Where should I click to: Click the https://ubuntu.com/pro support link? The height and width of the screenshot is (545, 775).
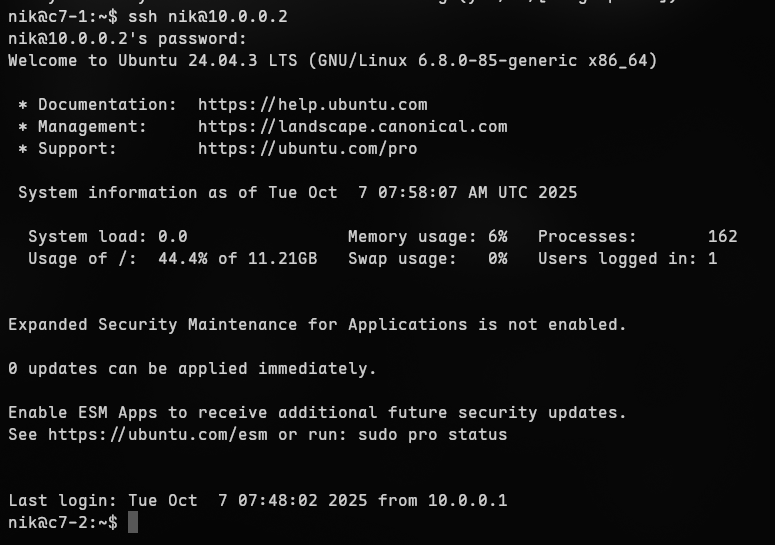point(307,149)
